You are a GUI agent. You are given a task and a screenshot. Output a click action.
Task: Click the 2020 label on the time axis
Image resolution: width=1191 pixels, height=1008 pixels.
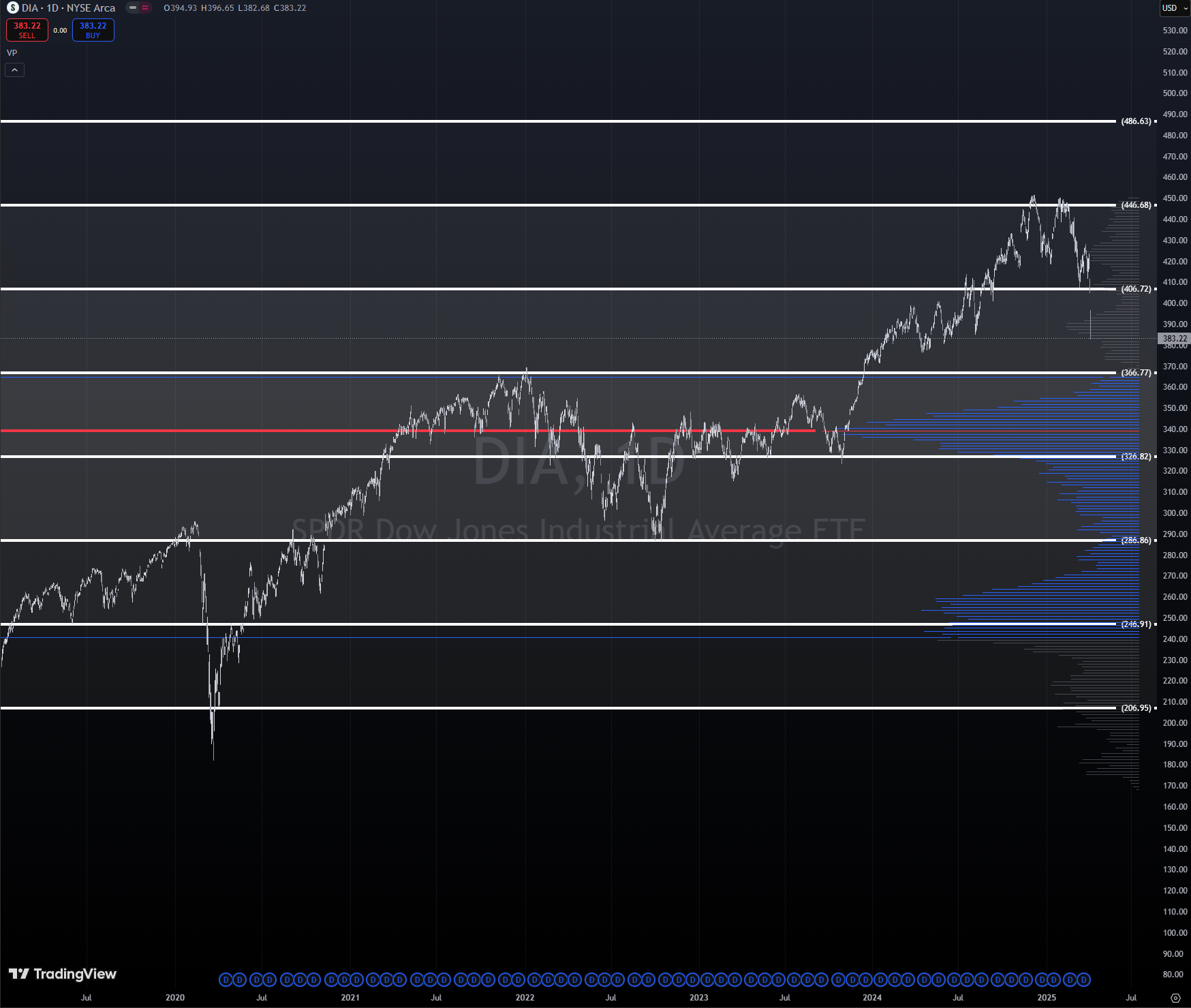(x=175, y=998)
